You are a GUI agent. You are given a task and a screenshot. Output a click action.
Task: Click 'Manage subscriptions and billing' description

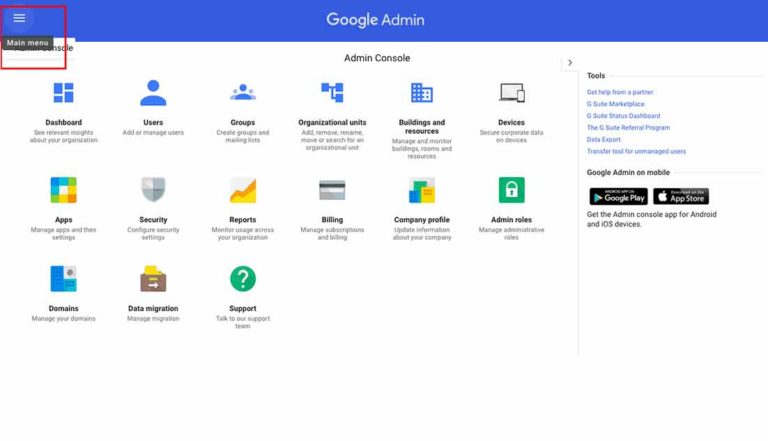(332, 234)
